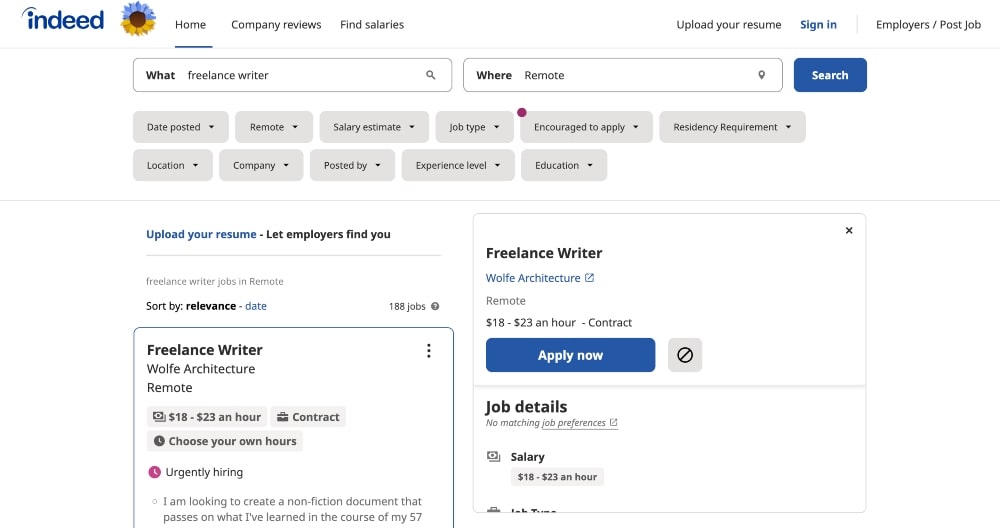Viewport: 1000px width, 528px height.
Task: Click the blue Search button
Action: 830,75
